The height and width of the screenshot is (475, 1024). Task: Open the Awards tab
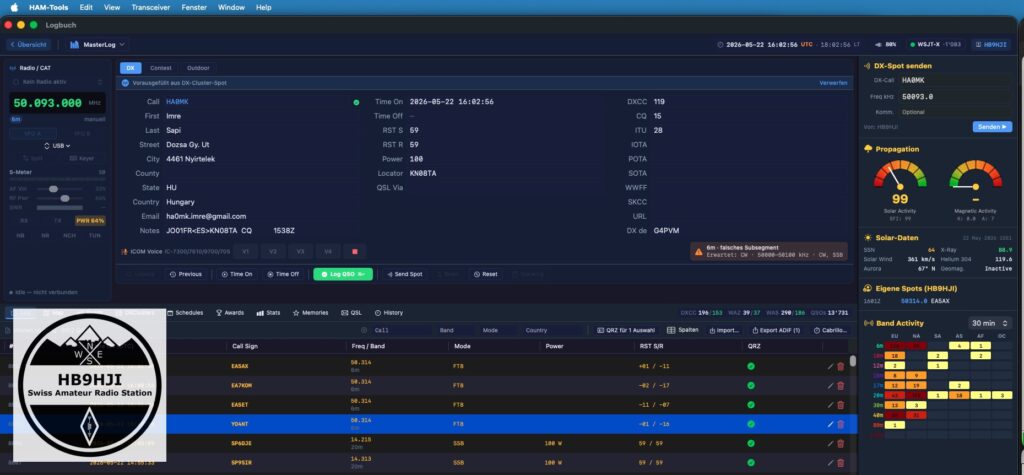pos(230,313)
